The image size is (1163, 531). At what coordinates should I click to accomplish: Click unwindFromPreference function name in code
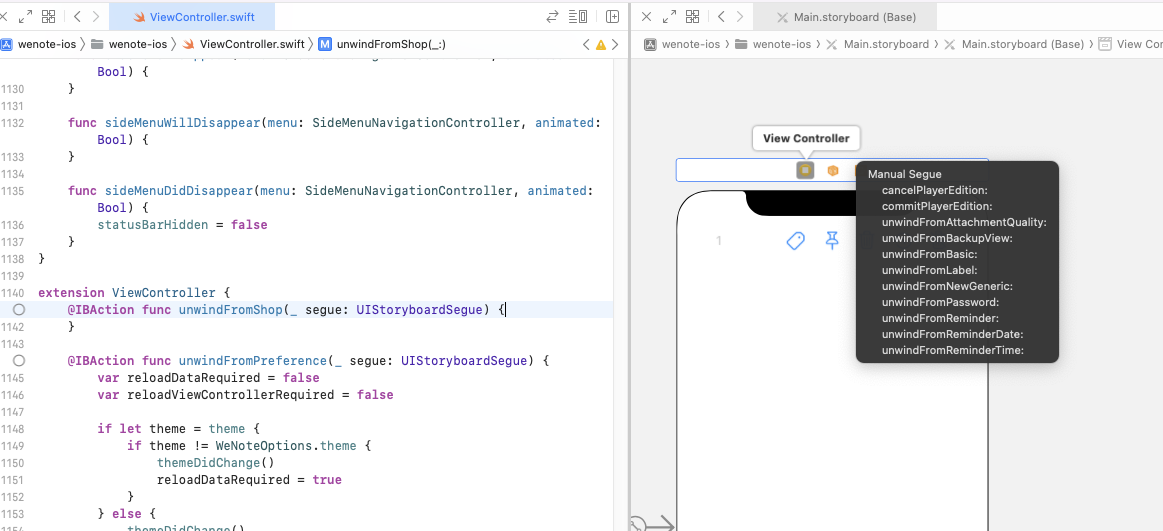click(x=252, y=360)
